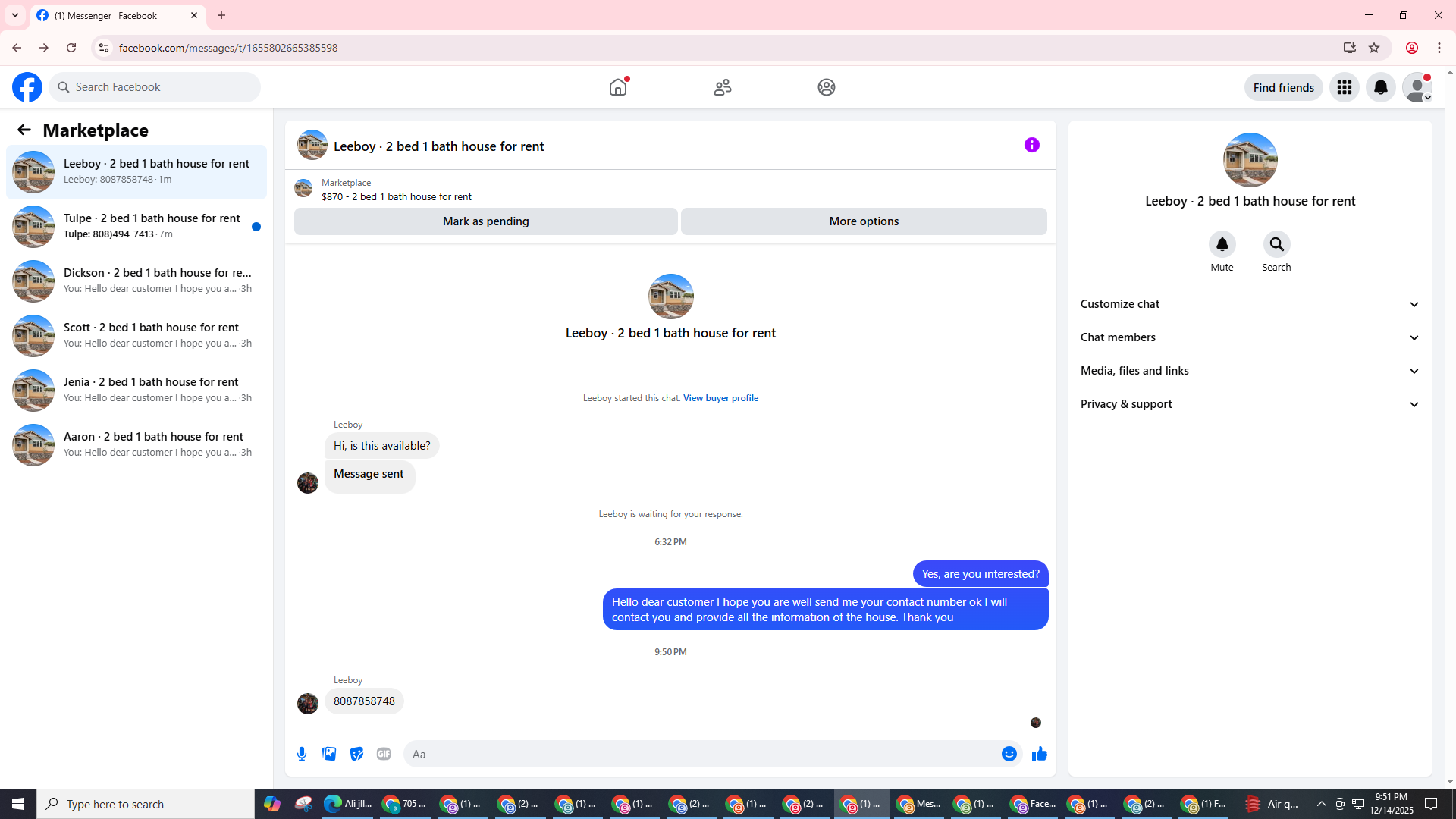The image size is (1456, 819).
Task: Open the GIF picker icon
Action: point(384,754)
